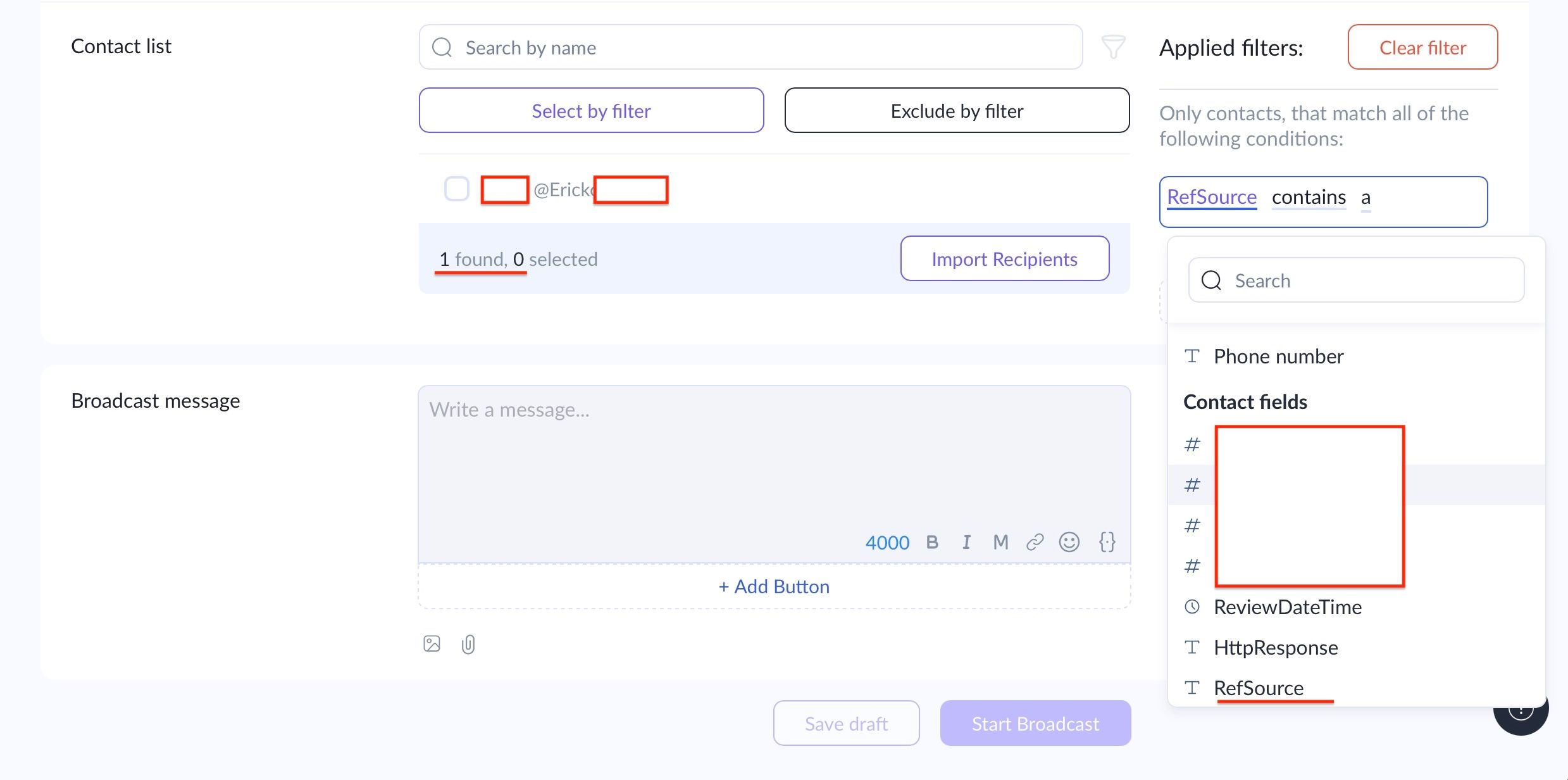The height and width of the screenshot is (780, 1568).
Task: Tick the @Erick contact checkbox
Action: pos(456,189)
